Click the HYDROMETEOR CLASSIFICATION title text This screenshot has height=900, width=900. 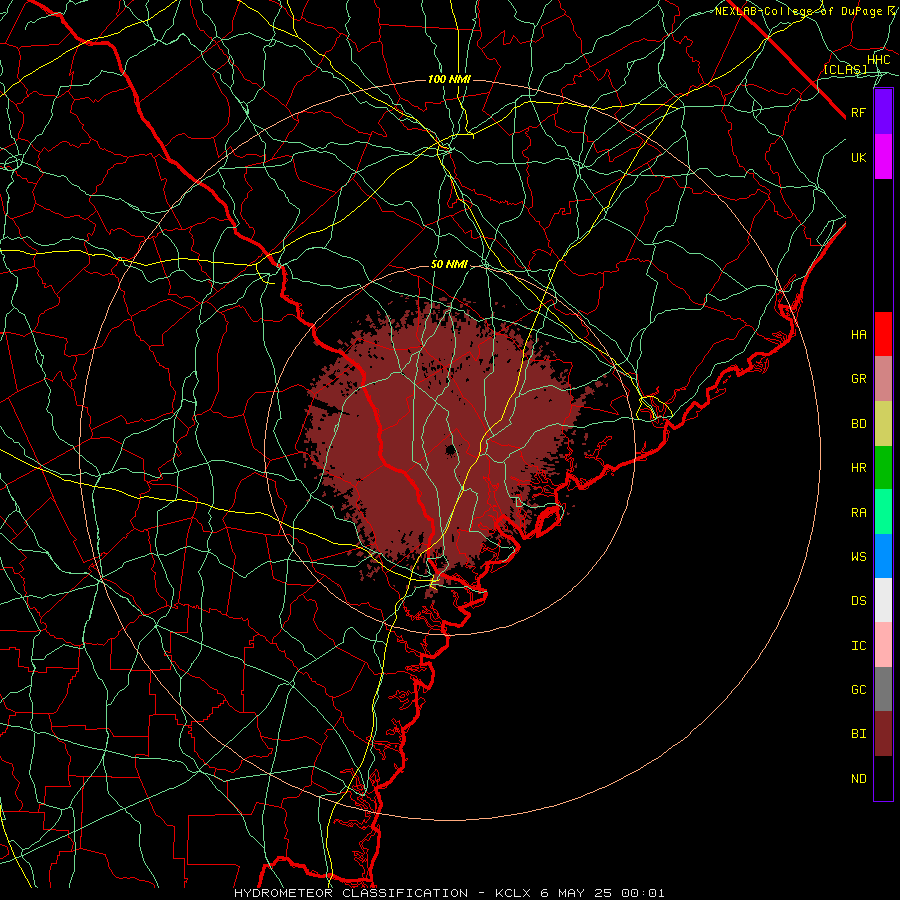point(351,893)
